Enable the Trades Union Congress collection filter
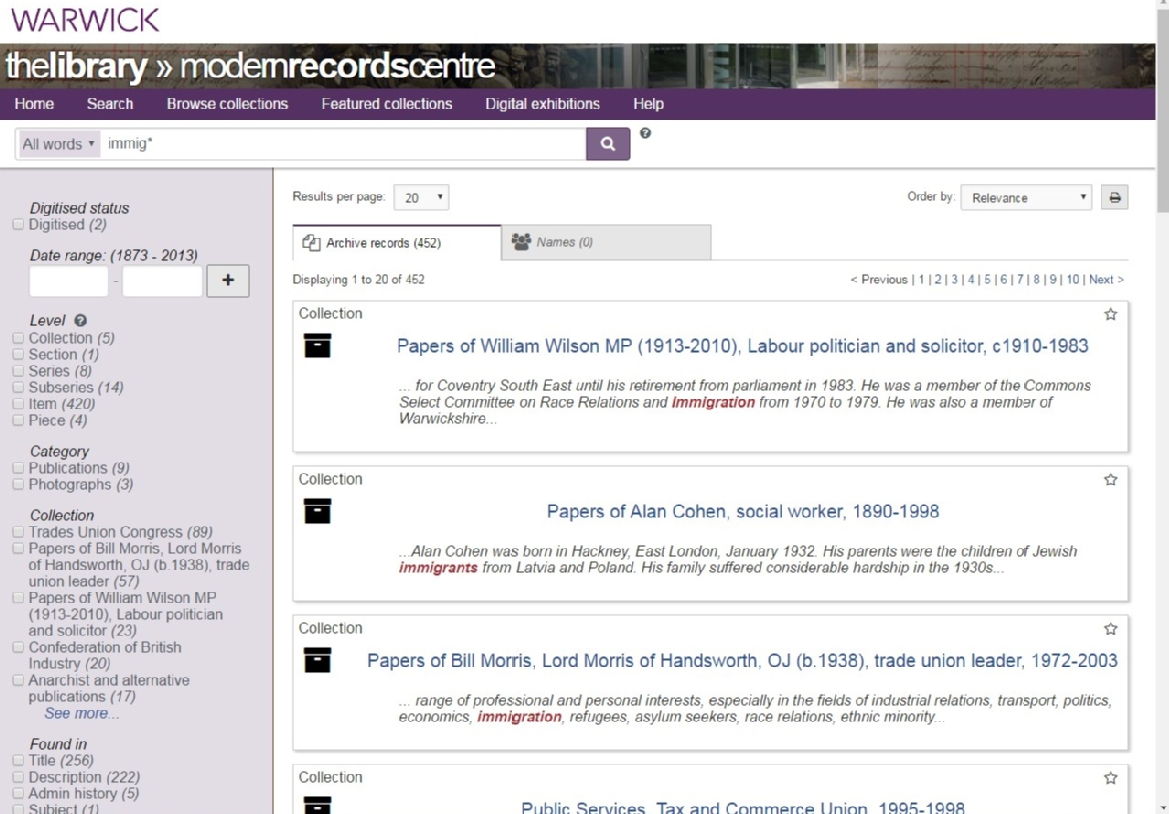Viewport: 1169px width, 814px height. [18, 533]
